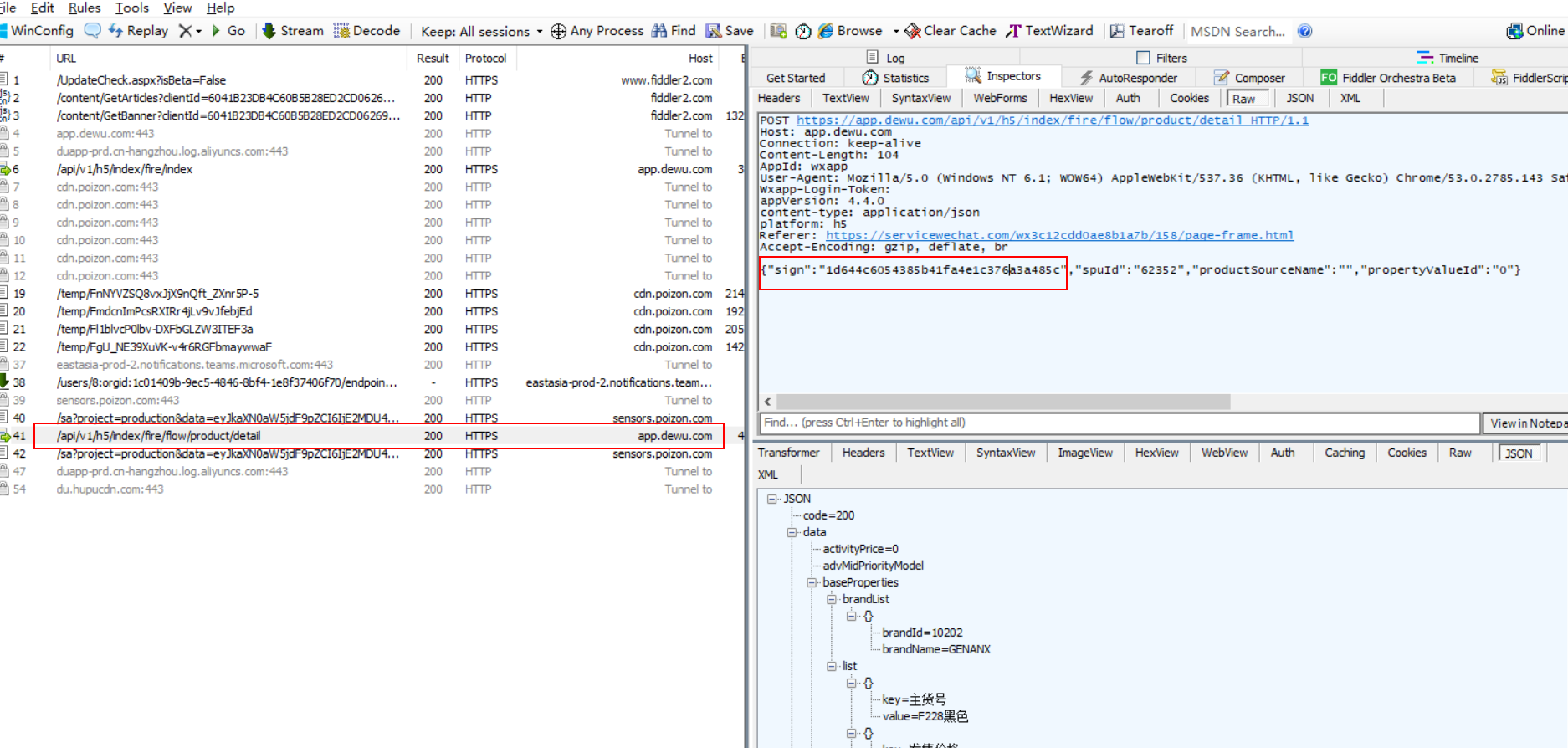Open Find sessions with binoculars icon
The image size is (1568, 748).
[674, 31]
